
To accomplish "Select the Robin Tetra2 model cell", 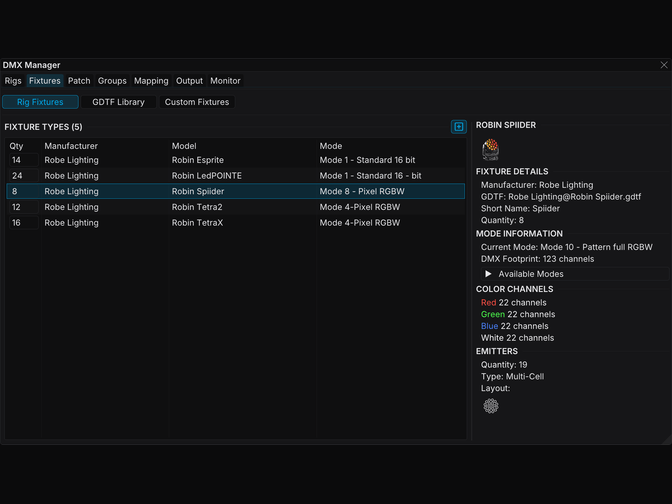I will click(197, 207).
